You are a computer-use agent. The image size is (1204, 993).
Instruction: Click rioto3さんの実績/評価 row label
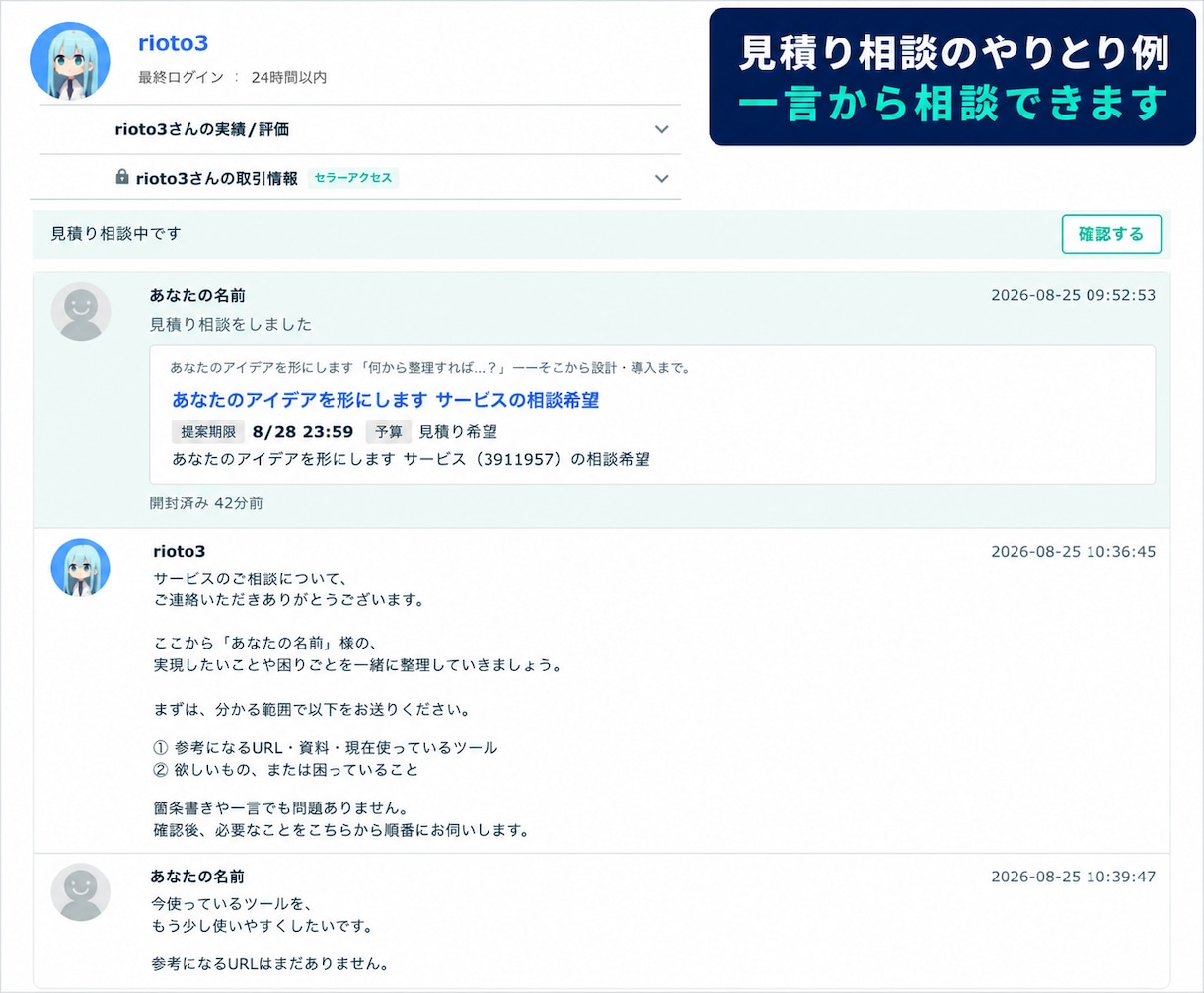[x=202, y=129]
